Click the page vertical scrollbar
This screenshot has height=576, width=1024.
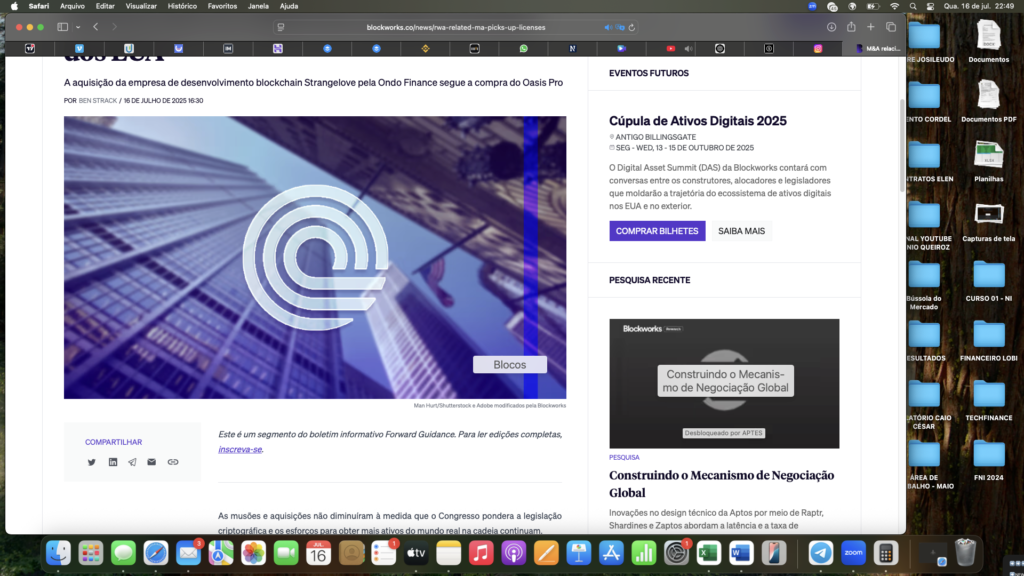[903, 146]
